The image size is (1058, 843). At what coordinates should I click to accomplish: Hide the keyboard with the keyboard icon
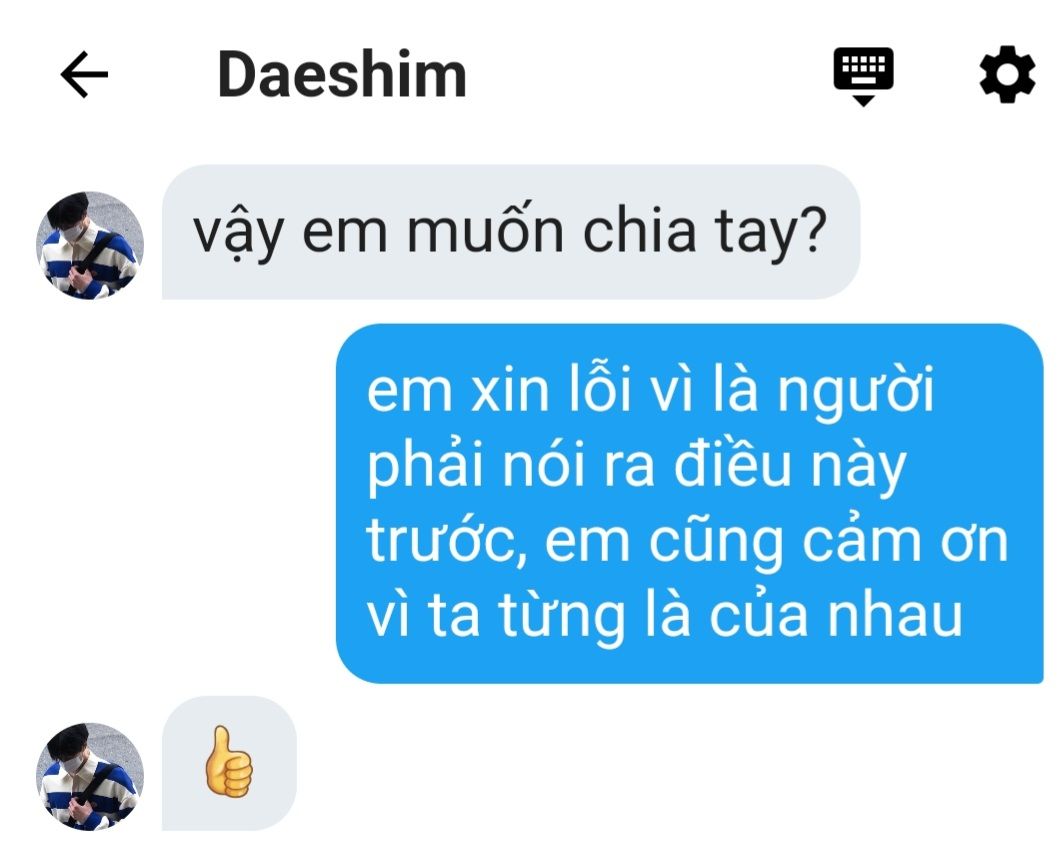point(863,76)
